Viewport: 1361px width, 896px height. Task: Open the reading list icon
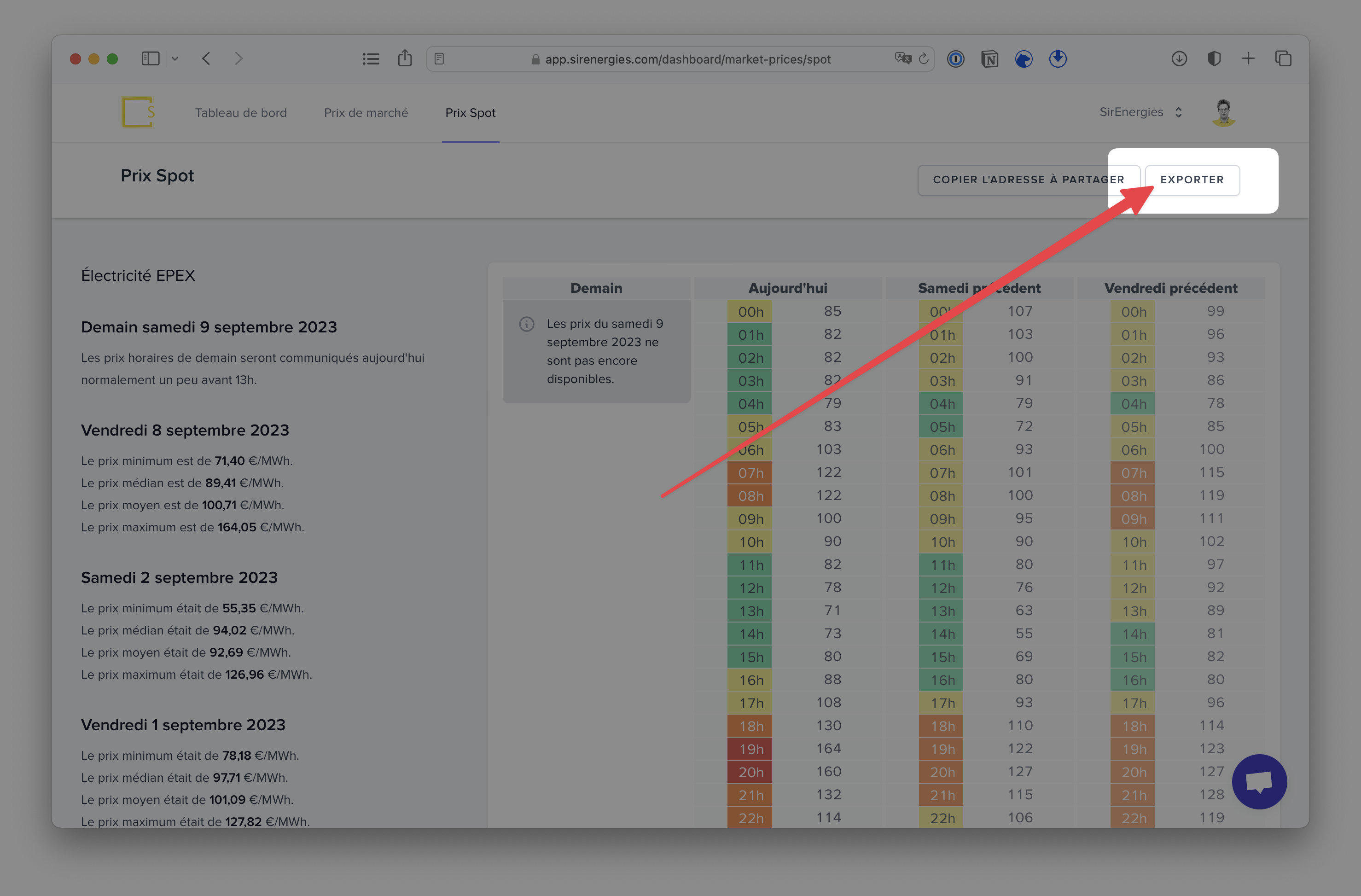tap(371, 59)
